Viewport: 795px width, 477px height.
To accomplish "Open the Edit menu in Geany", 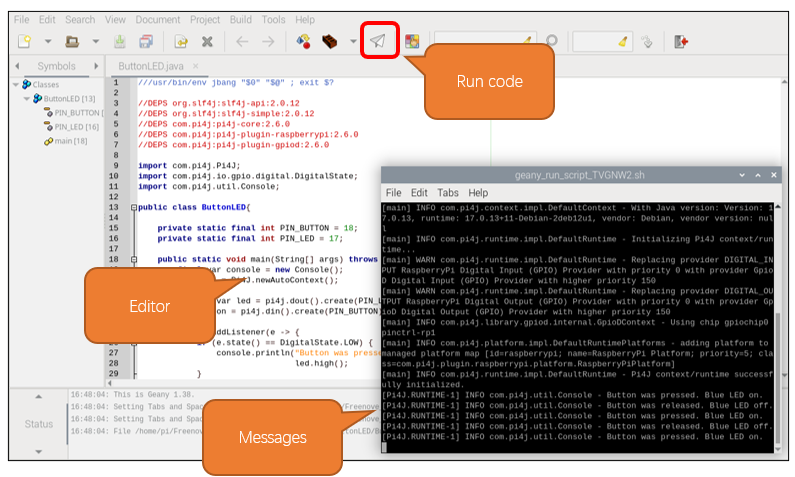I will [x=47, y=19].
